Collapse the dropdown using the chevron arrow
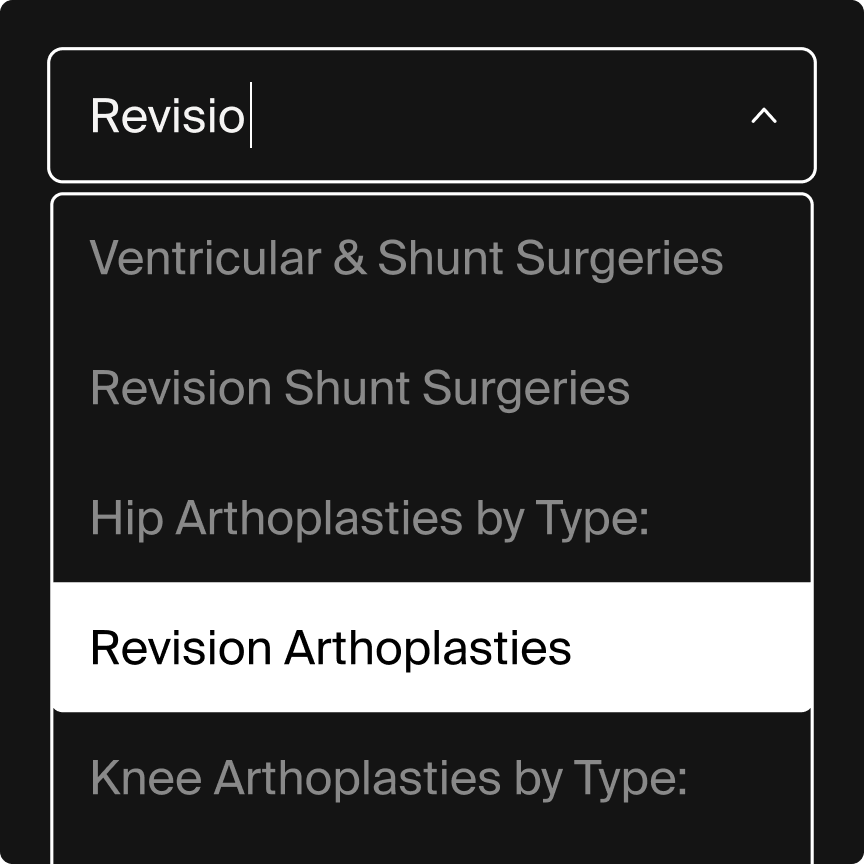 [x=764, y=116]
